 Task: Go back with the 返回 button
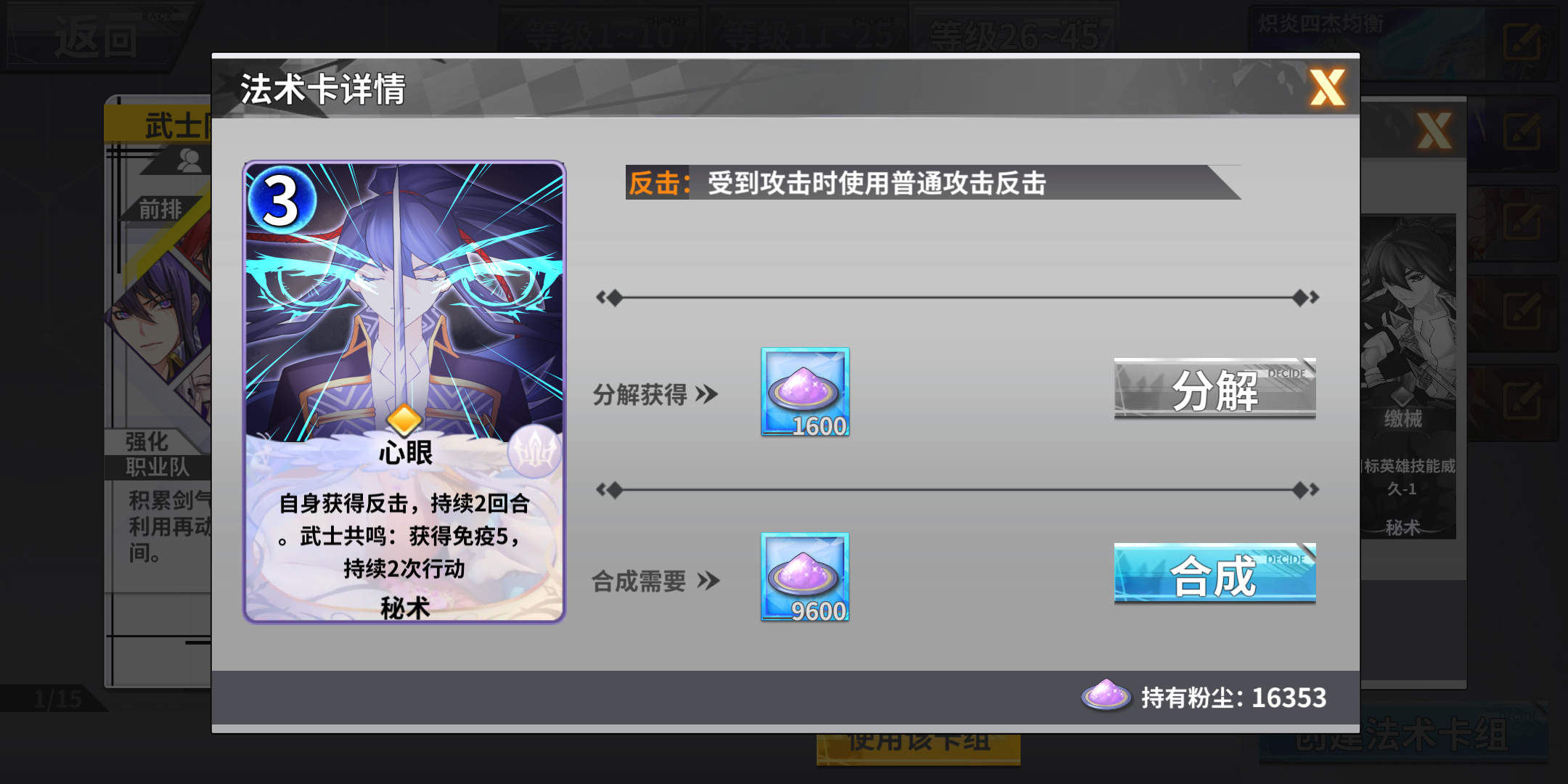(95, 38)
